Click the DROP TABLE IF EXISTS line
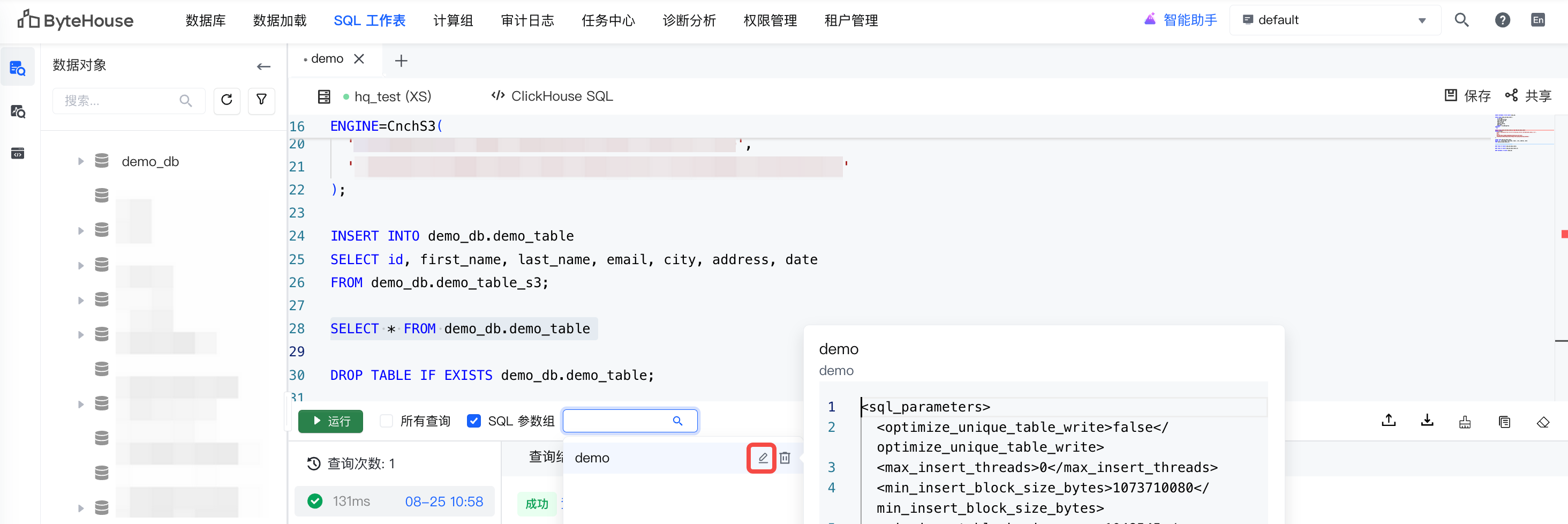 pos(492,376)
